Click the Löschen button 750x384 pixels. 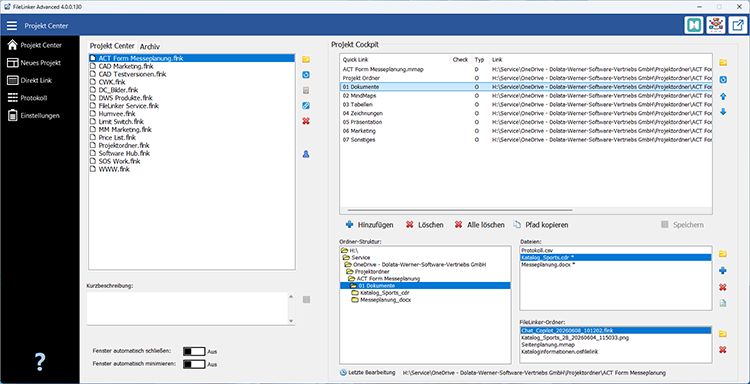click(x=425, y=225)
